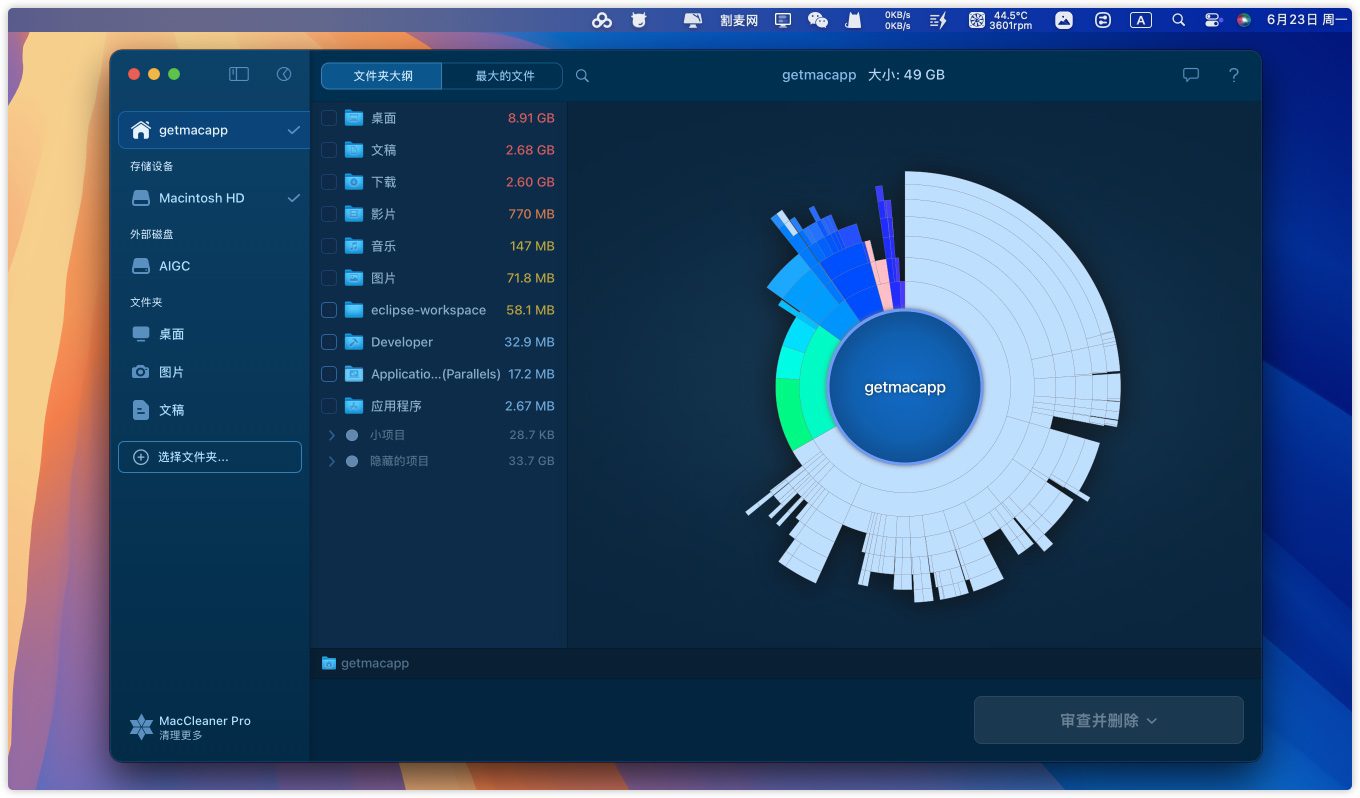Select the AIGC external disk
Image resolution: width=1360 pixels, height=798 pixels.
pyautogui.click(x=174, y=266)
